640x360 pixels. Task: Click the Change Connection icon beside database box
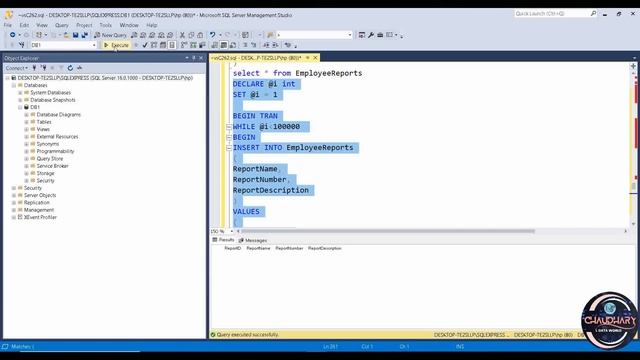point(22,45)
